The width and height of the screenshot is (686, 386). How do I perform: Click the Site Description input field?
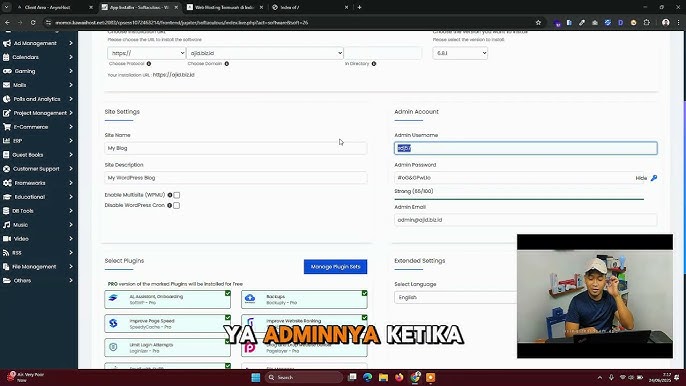[x=236, y=178]
